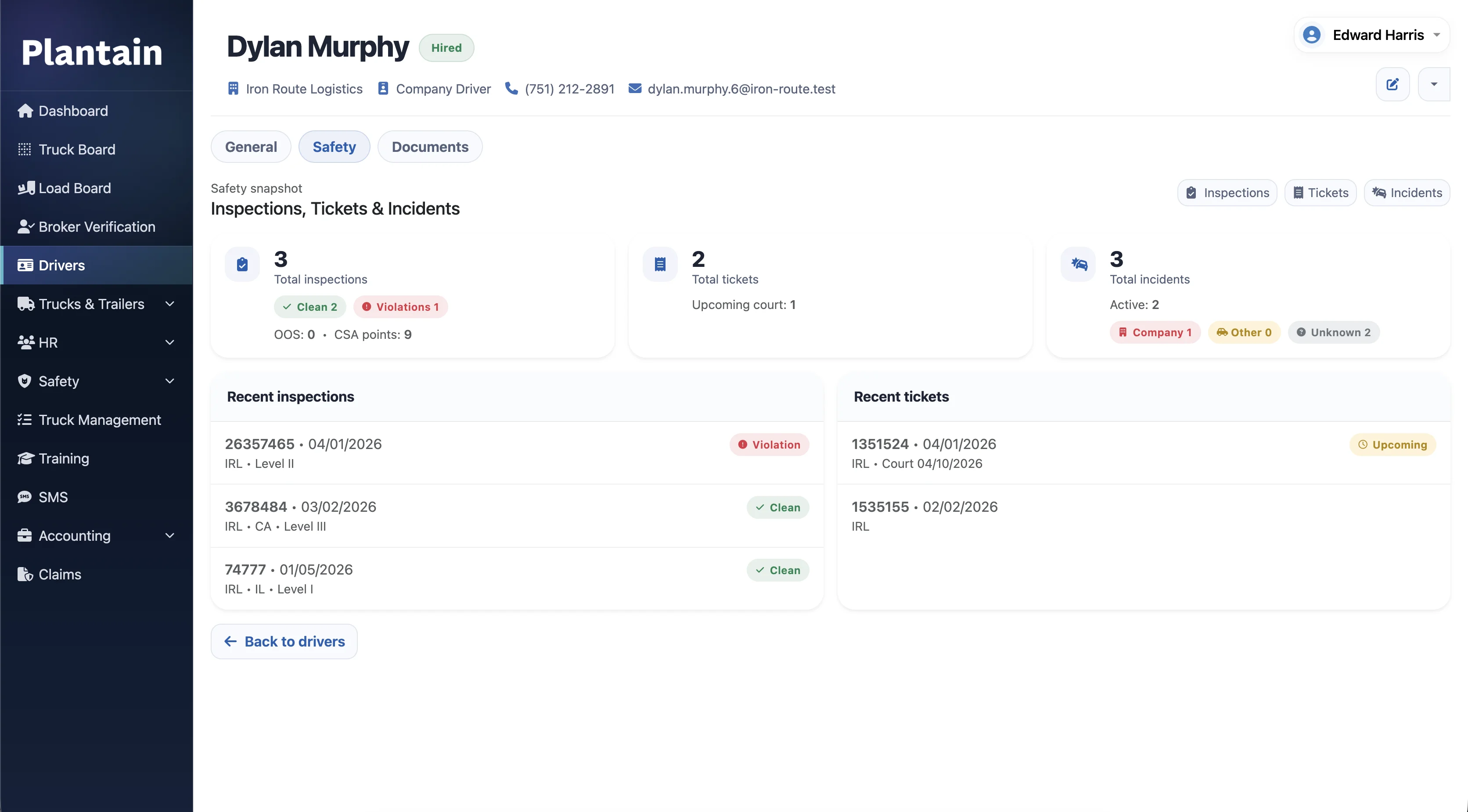Click Back to drivers button
Viewport: 1468px width, 812px height.
click(284, 642)
